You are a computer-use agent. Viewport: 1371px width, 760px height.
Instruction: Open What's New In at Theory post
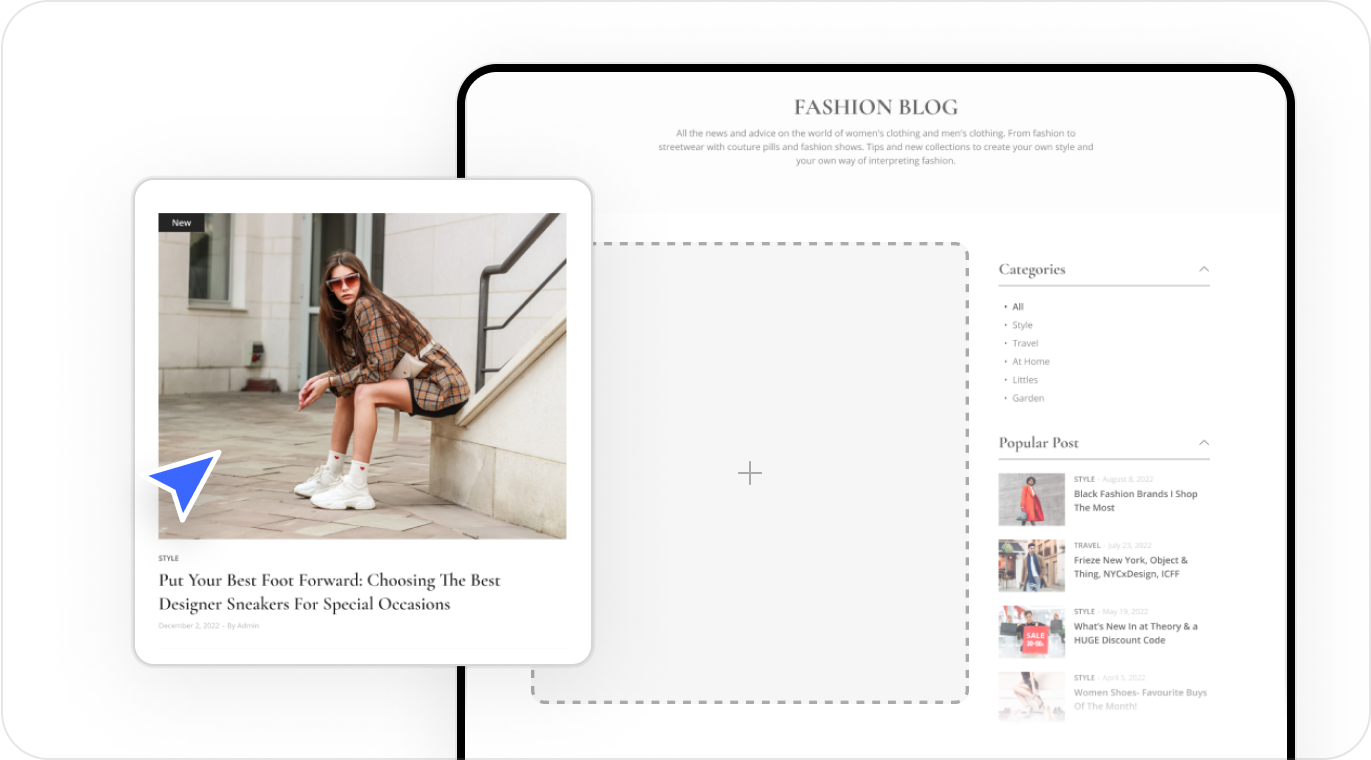[1135, 633]
